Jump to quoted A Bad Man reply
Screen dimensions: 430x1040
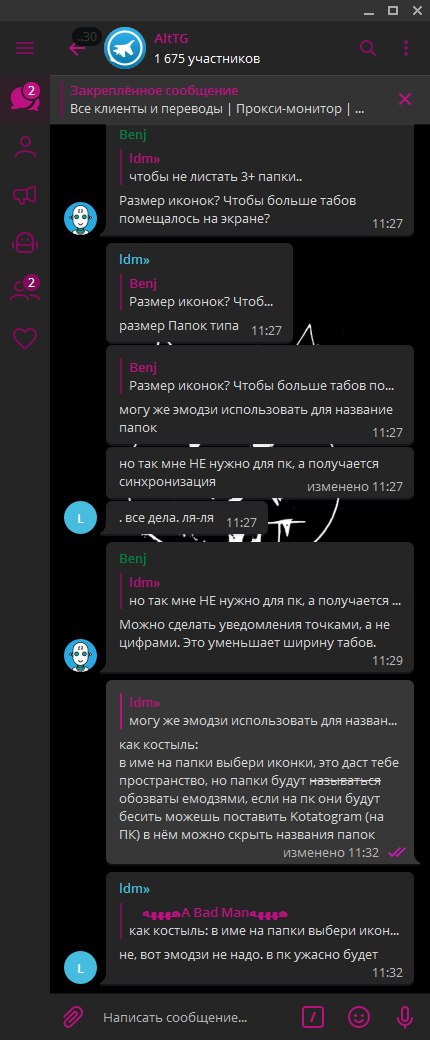(x=265, y=921)
